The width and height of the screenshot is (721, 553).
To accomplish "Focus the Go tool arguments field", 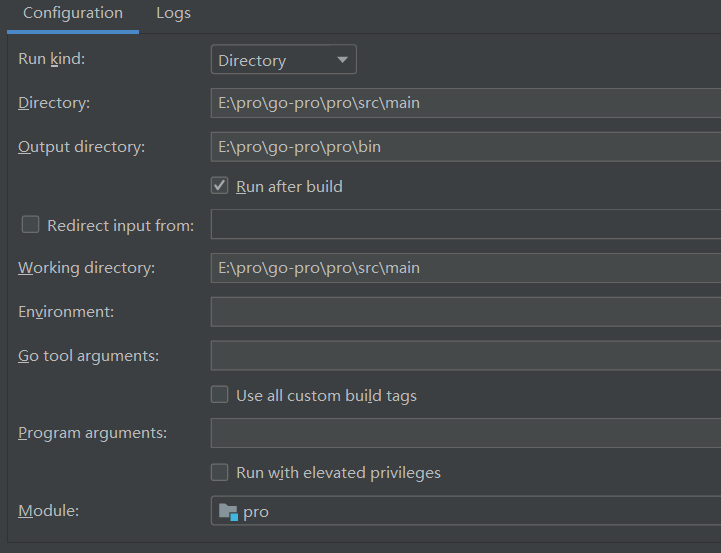I will point(466,355).
